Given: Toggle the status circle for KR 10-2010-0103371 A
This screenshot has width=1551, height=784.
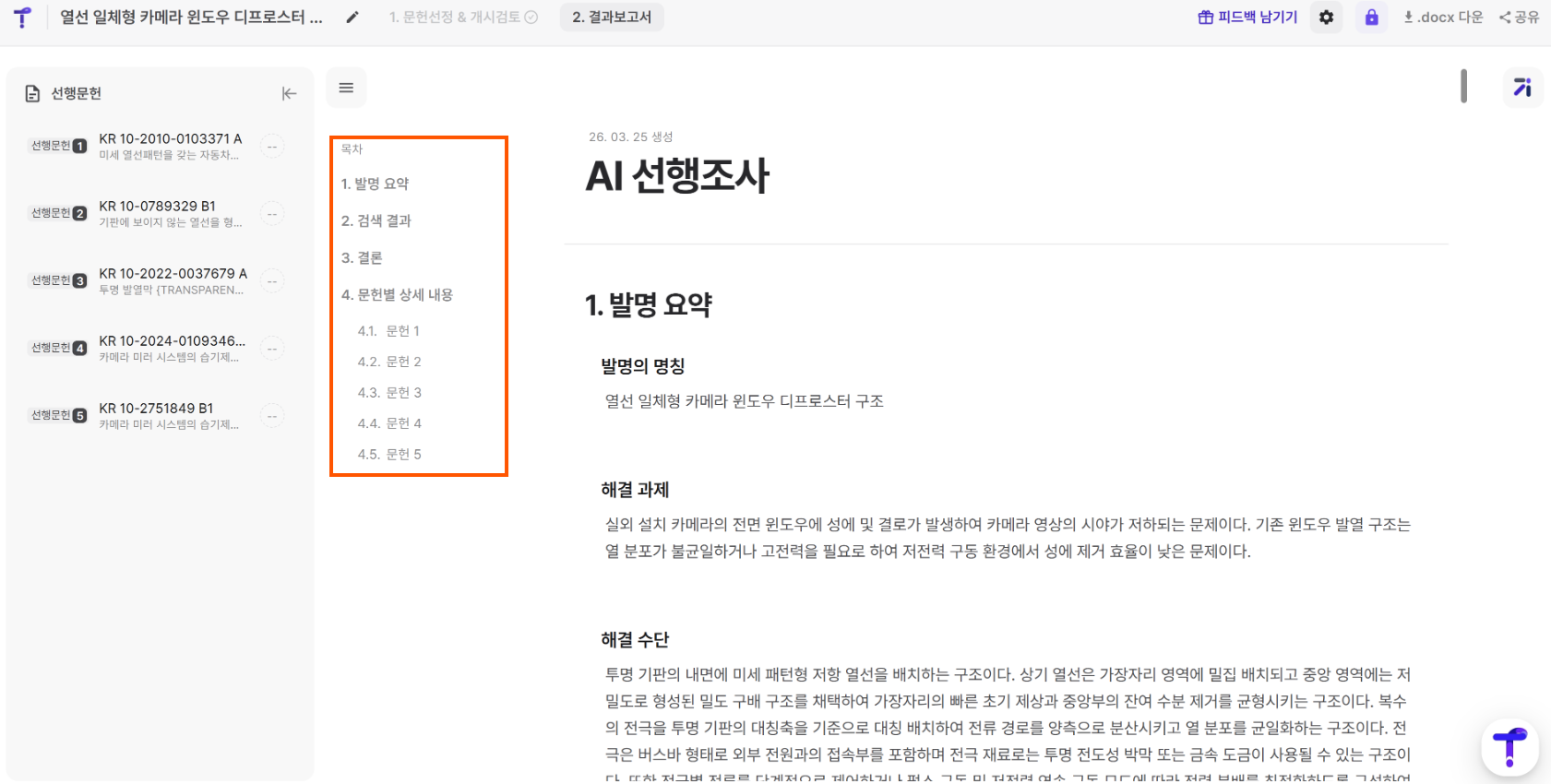Looking at the screenshot, I should tap(272, 147).
